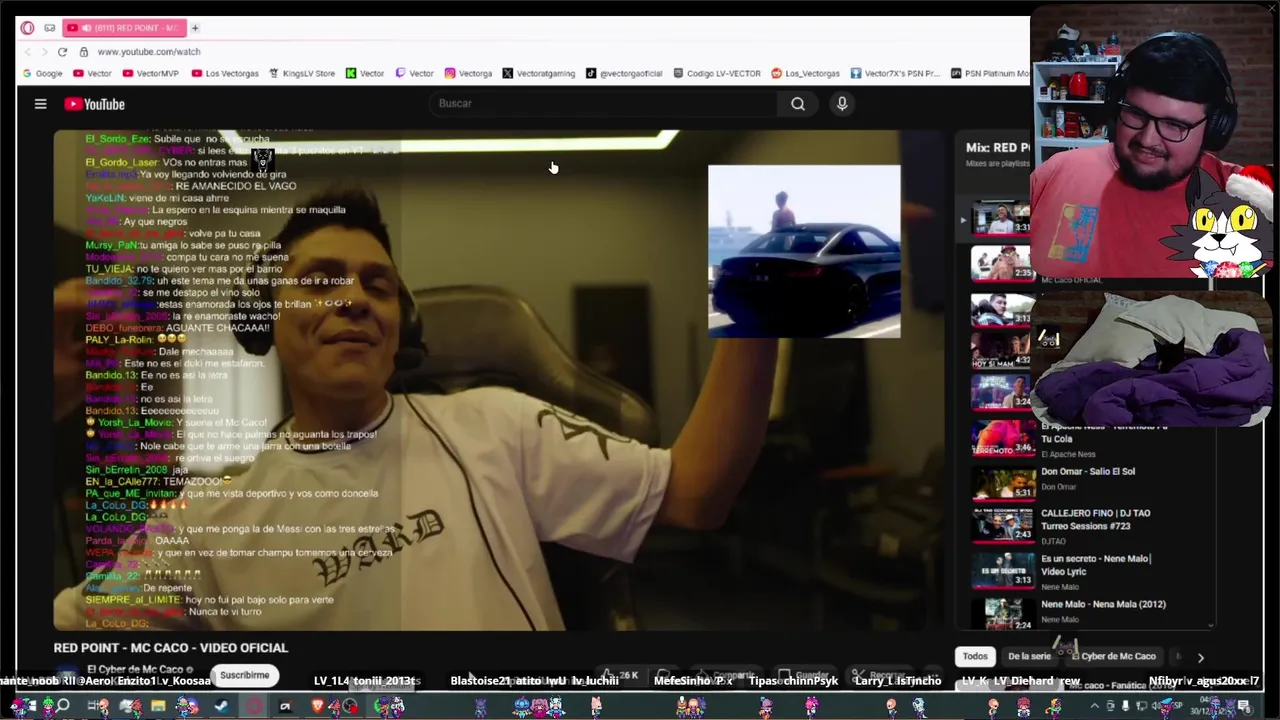Click the 2:24 Nena Mala thumbnail
This screenshot has height=720, width=1280.
point(1003,614)
